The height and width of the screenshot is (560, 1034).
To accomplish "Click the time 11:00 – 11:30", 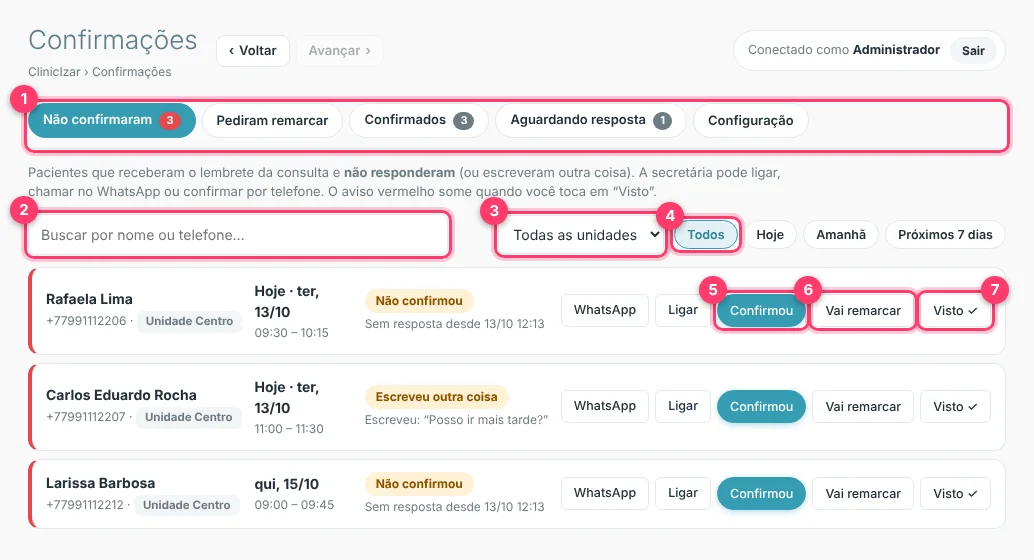I will coord(289,429).
